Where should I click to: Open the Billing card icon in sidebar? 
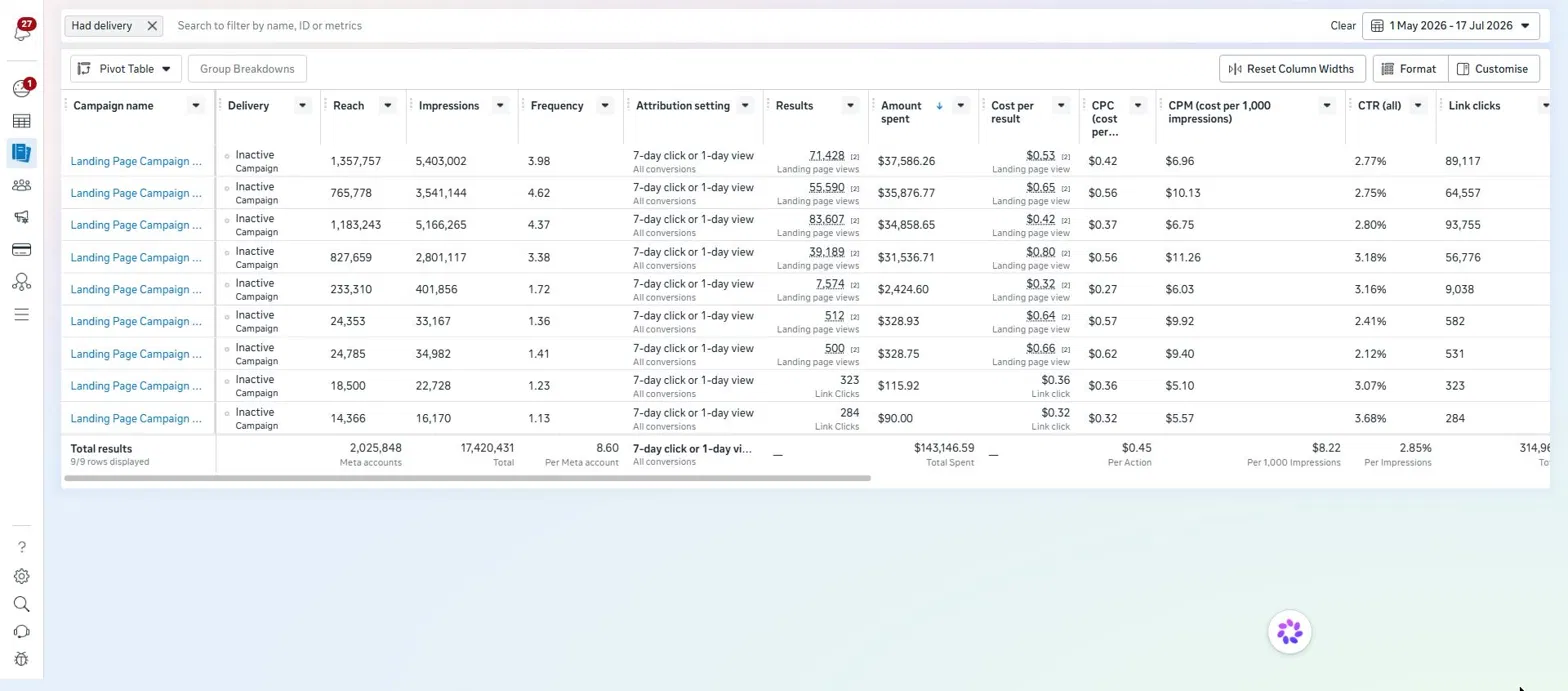[x=21, y=249]
